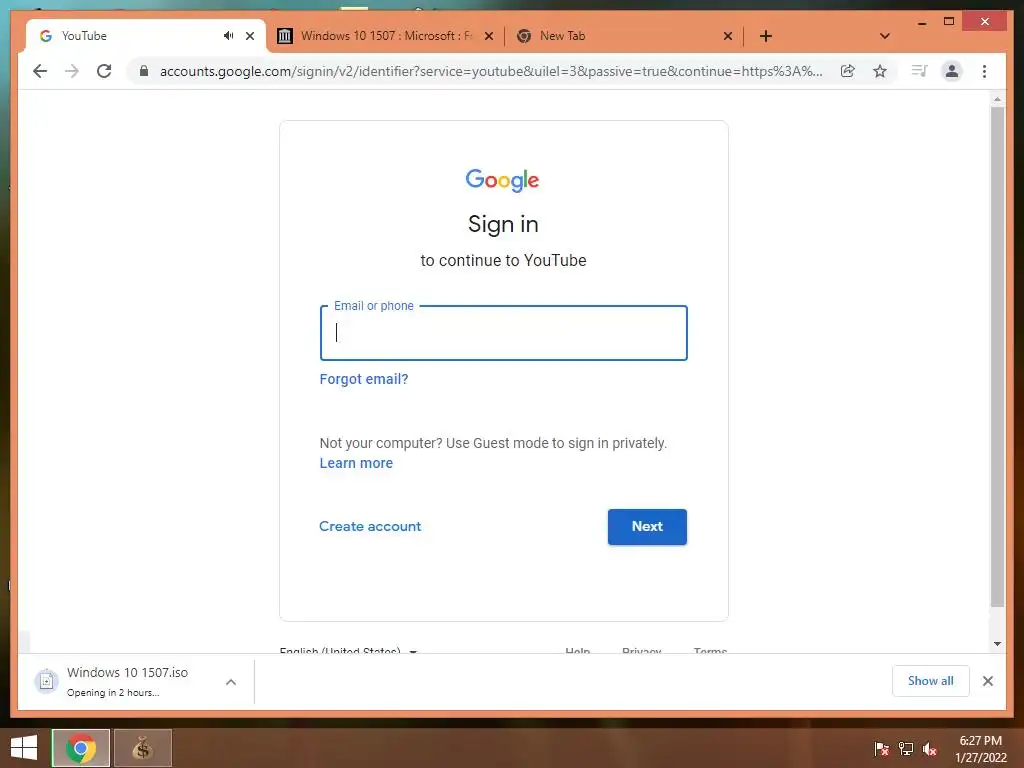Click the address bar URL
The image size is (1024, 768).
pos(491,71)
